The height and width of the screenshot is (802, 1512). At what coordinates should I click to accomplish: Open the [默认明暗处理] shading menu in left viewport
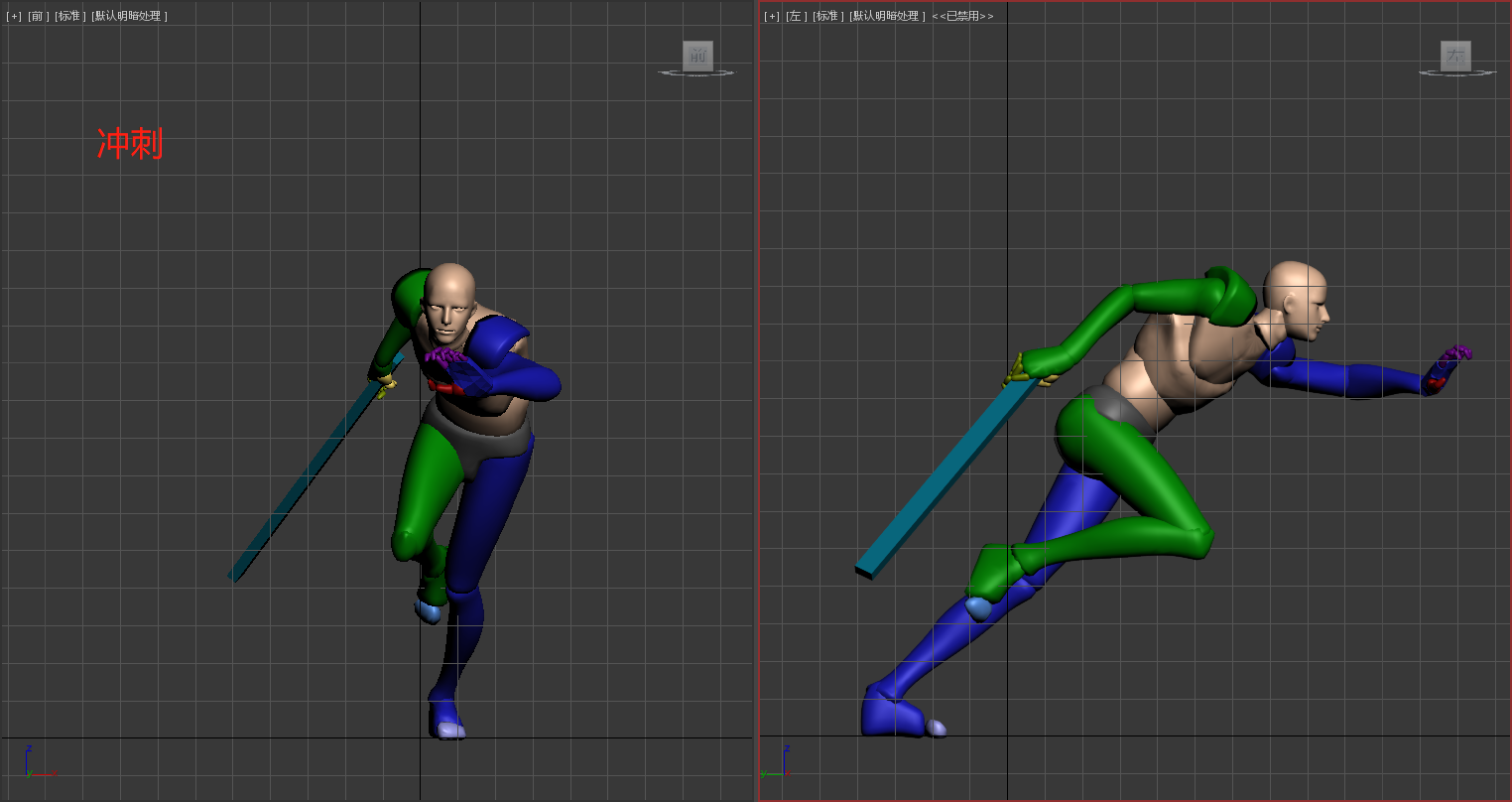[x=887, y=16]
